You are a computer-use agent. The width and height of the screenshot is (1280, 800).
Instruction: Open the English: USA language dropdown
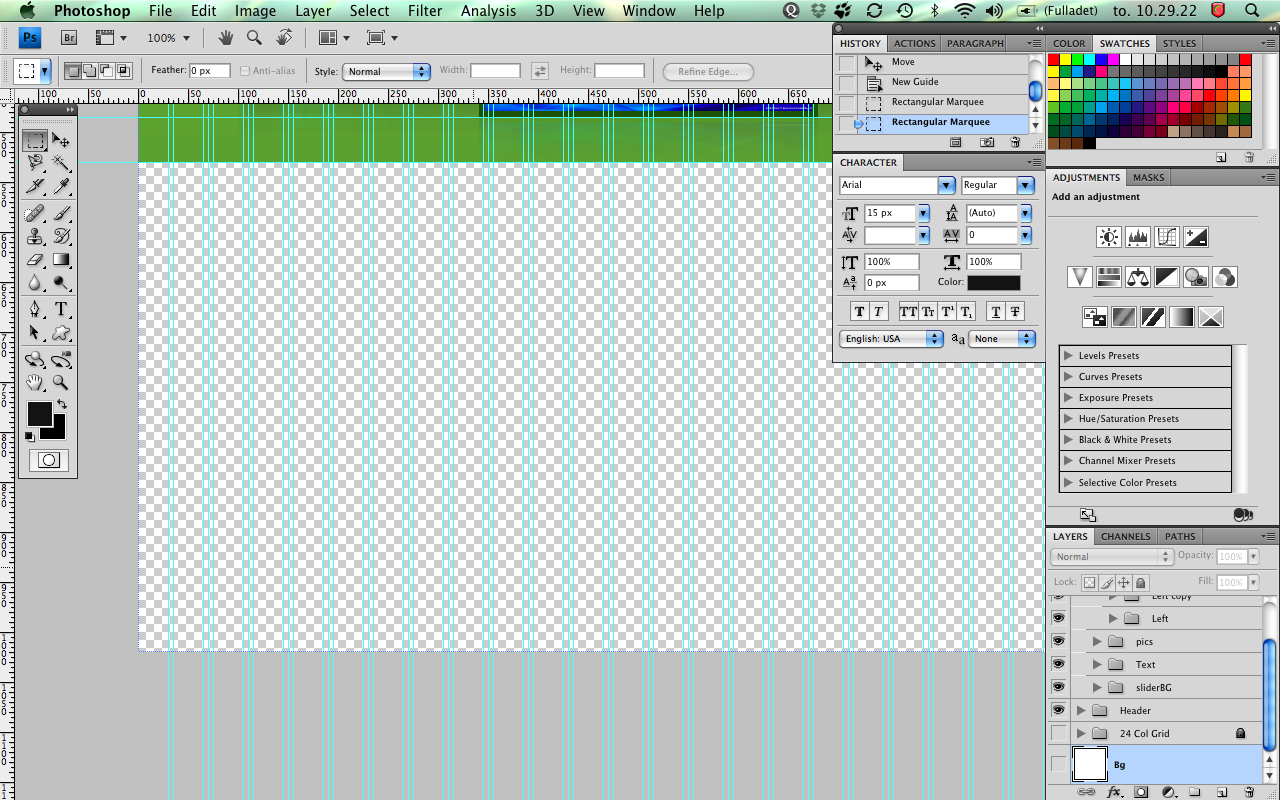(x=891, y=339)
